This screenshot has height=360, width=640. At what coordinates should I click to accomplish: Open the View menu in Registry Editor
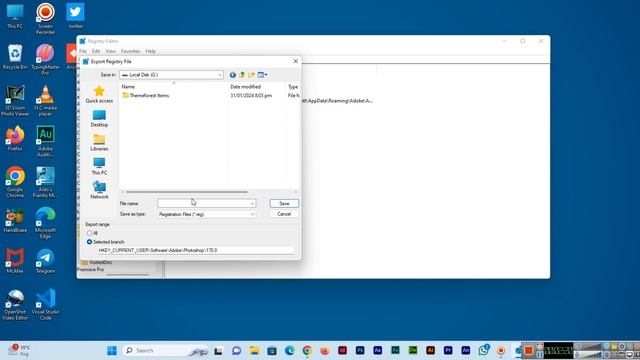(x=110, y=51)
